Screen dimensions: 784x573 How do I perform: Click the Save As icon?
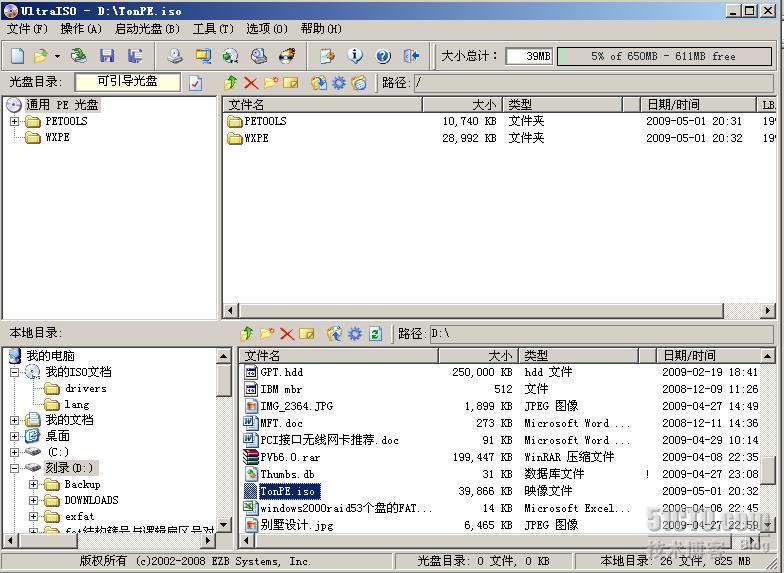click(x=134, y=56)
